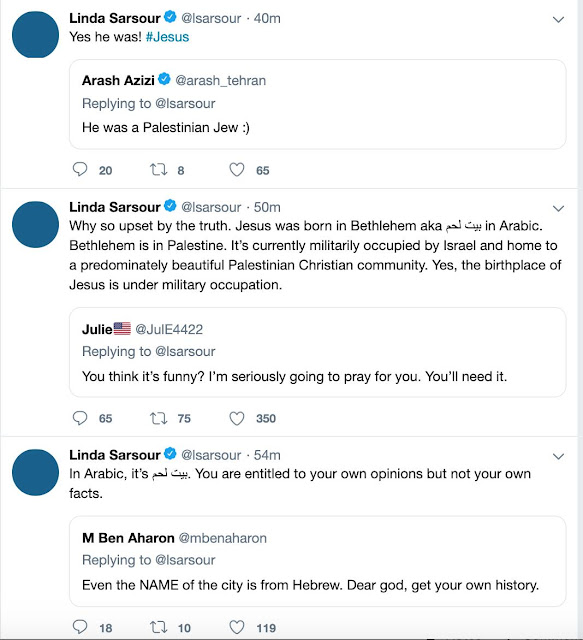Retweet the tweet with 10 retweets

pos(158,627)
